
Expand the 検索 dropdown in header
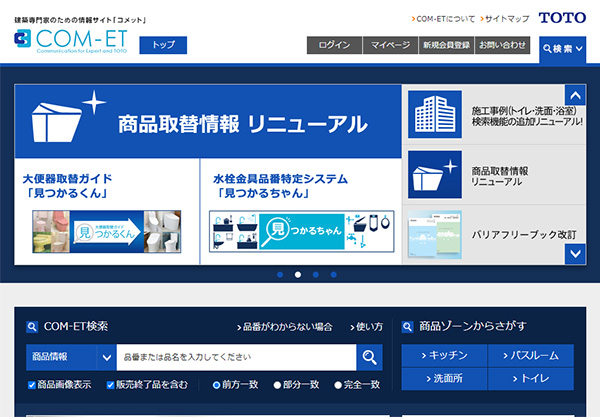pos(562,48)
